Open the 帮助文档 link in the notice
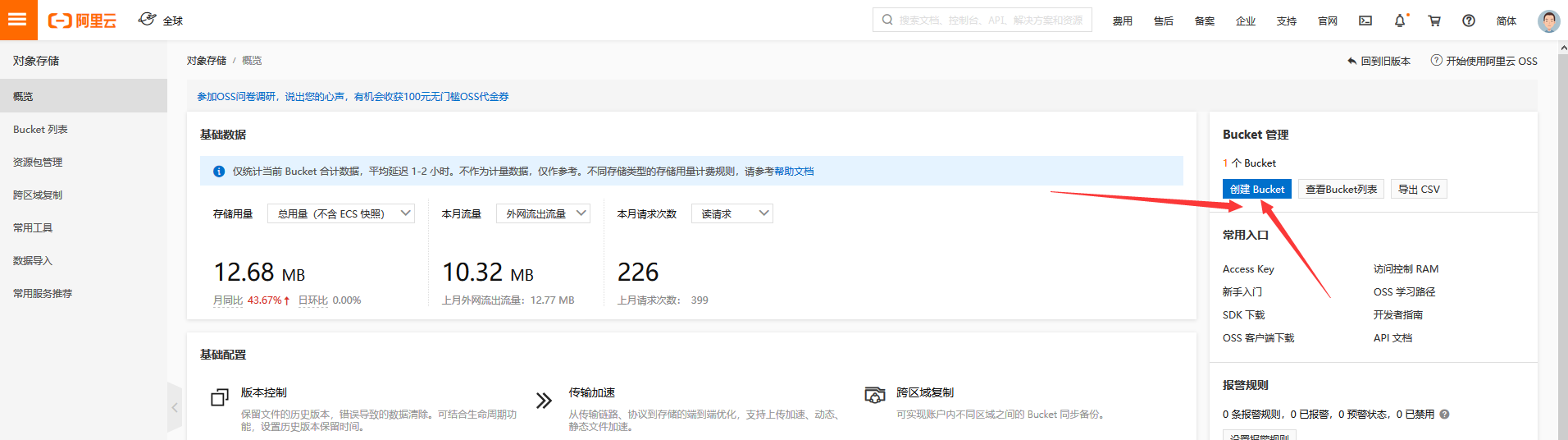 tap(794, 172)
